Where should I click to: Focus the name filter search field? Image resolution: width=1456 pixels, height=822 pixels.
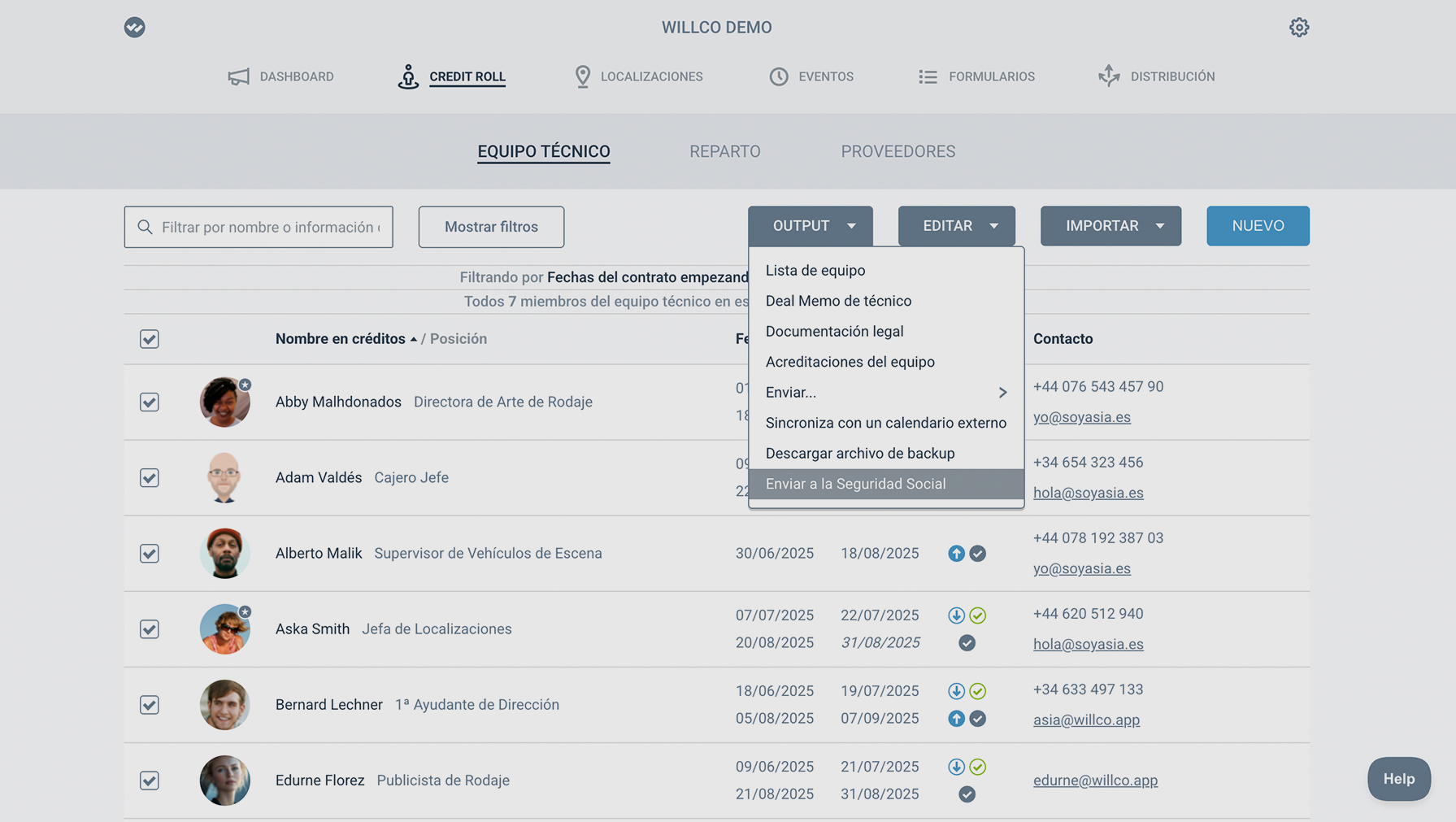coord(270,227)
